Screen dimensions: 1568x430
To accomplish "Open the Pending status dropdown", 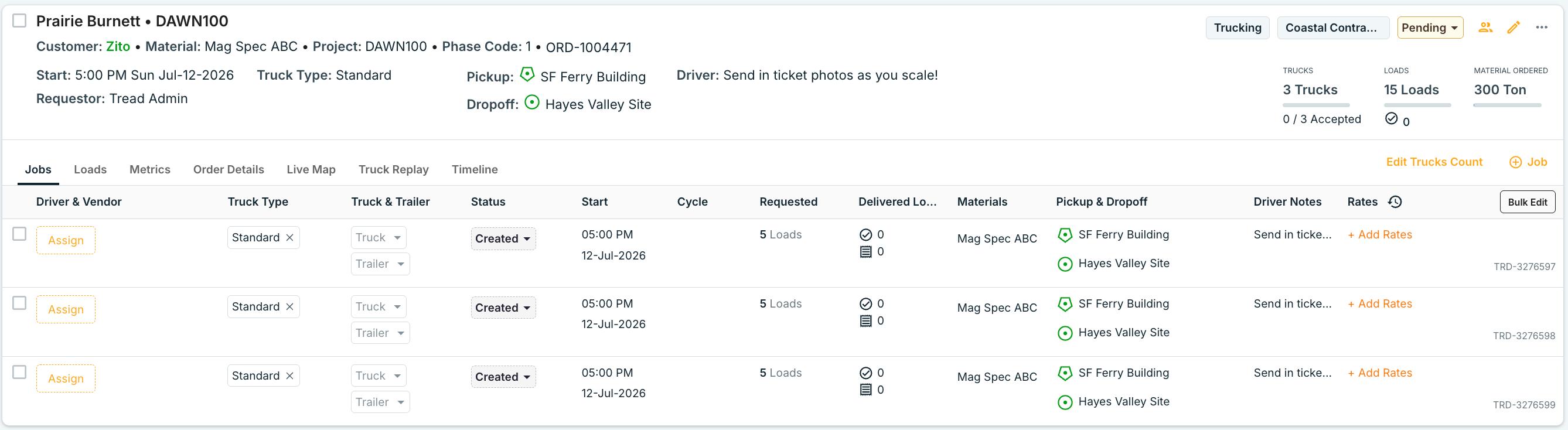I will pyautogui.click(x=1430, y=28).
